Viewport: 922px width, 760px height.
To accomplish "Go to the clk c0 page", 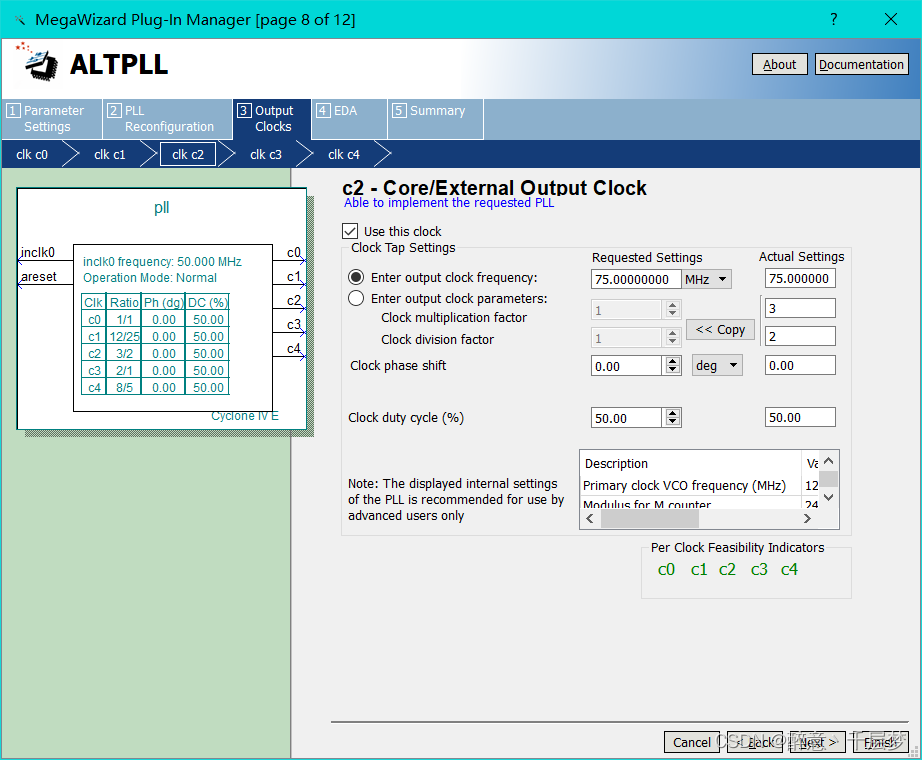I will [32, 155].
